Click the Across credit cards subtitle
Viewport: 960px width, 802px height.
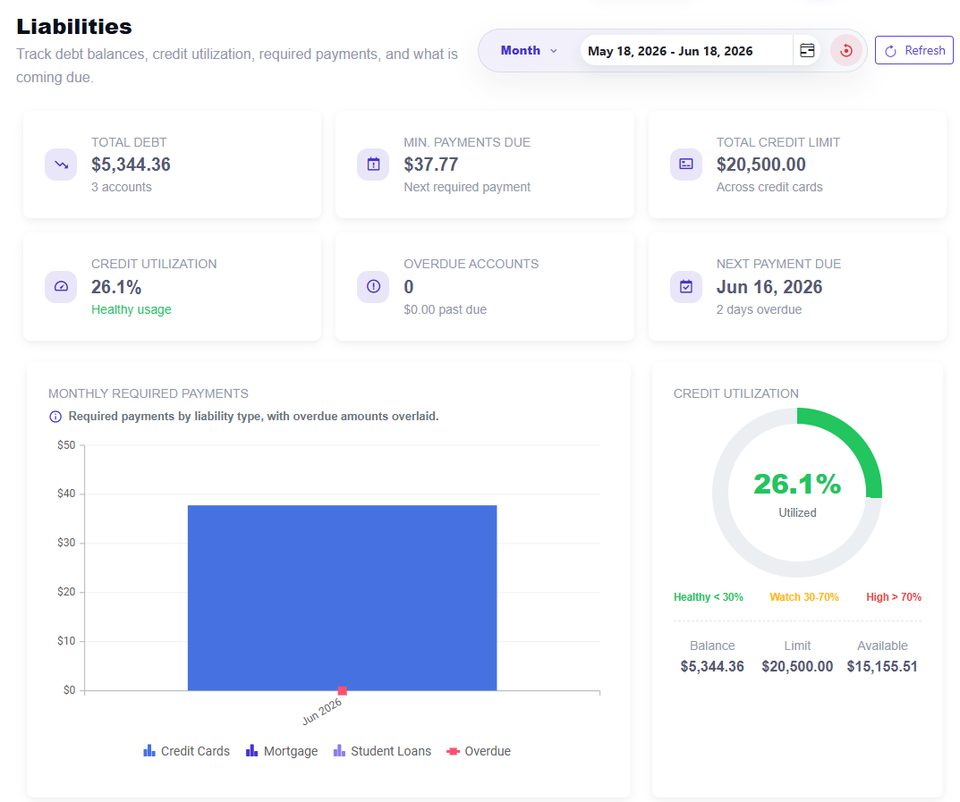[x=770, y=187]
